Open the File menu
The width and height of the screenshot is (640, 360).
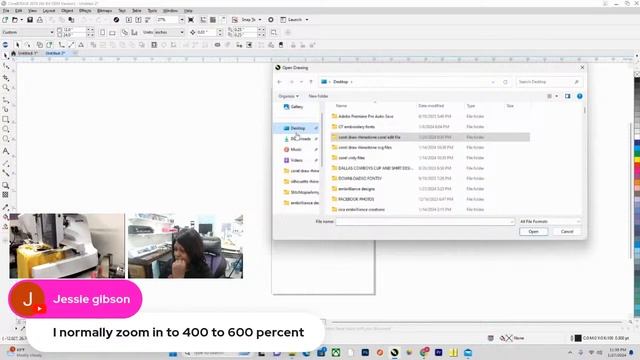(x=6, y=11)
